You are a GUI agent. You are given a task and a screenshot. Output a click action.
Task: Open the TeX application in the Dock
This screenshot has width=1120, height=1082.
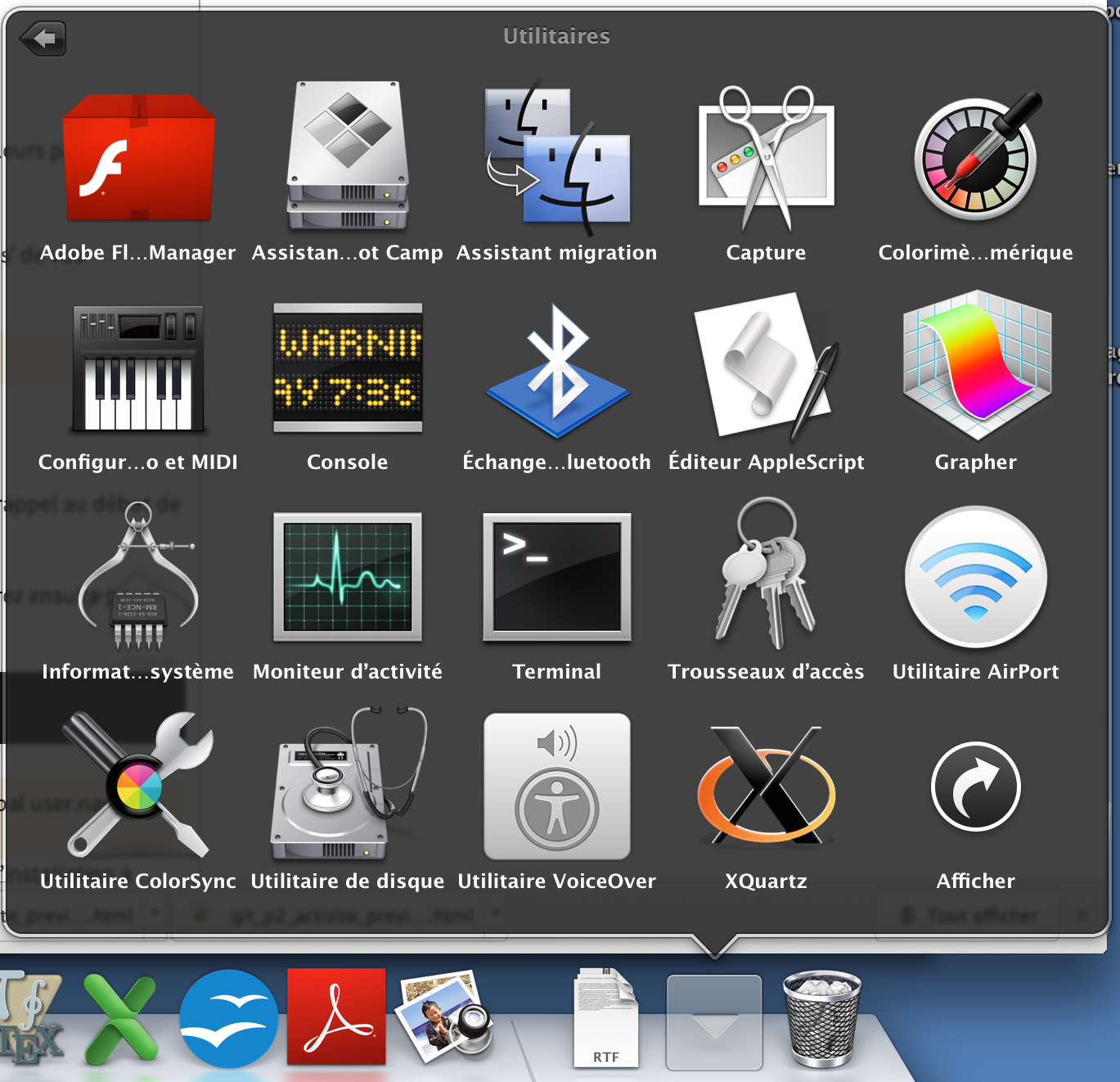coord(30,1018)
